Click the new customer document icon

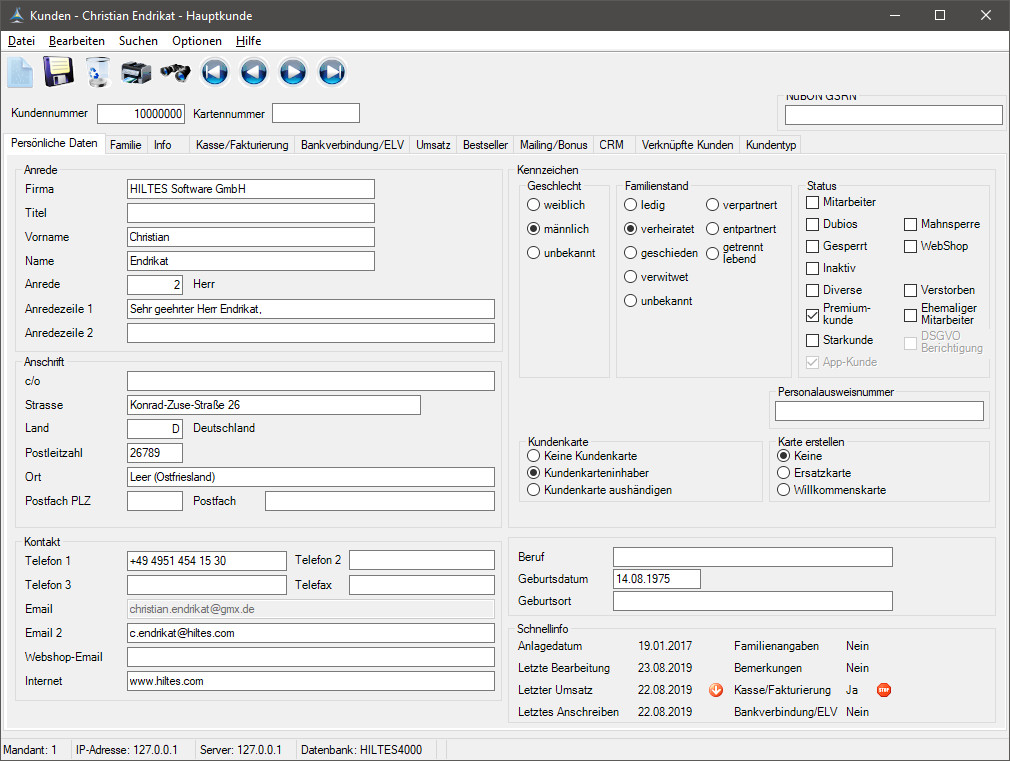click(21, 72)
